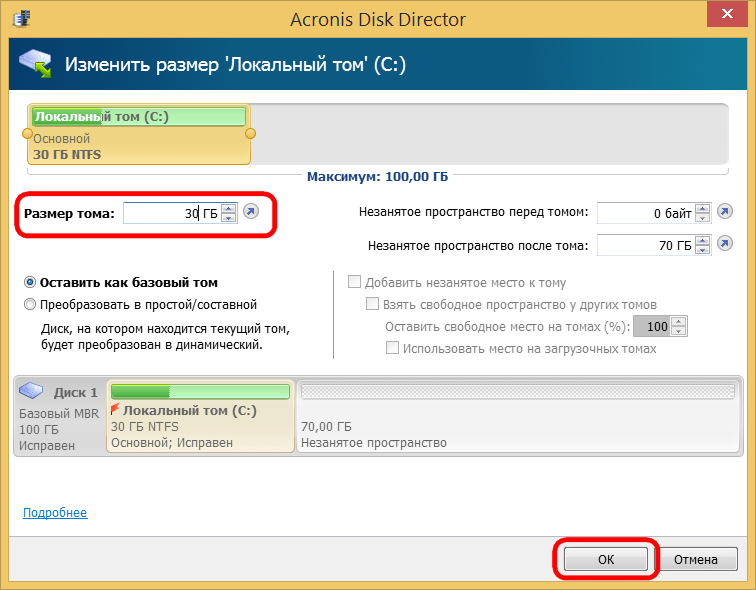Open the 'Подробнее' help link
This screenshot has width=756, height=590.
55,513
